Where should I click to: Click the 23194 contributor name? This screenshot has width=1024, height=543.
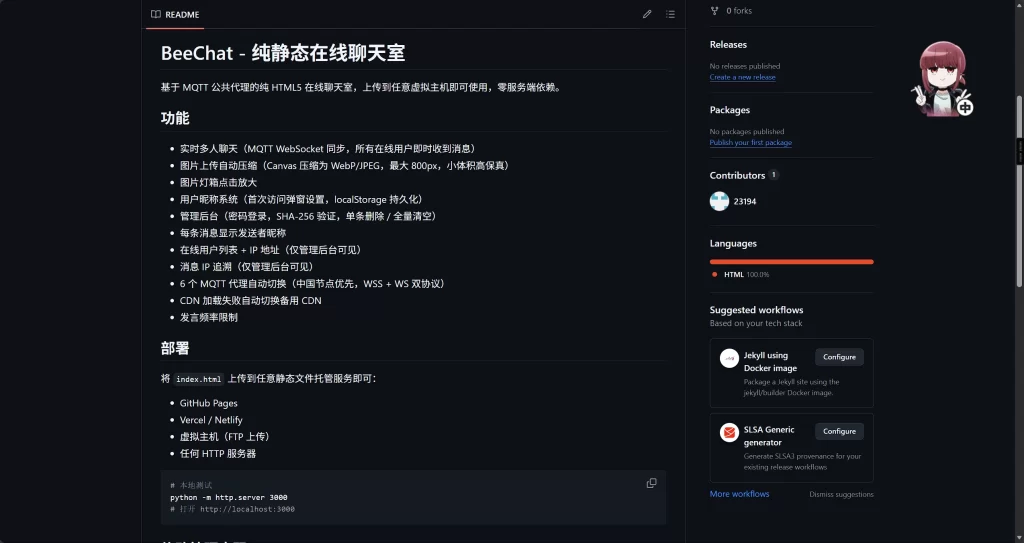[x=744, y=201]
